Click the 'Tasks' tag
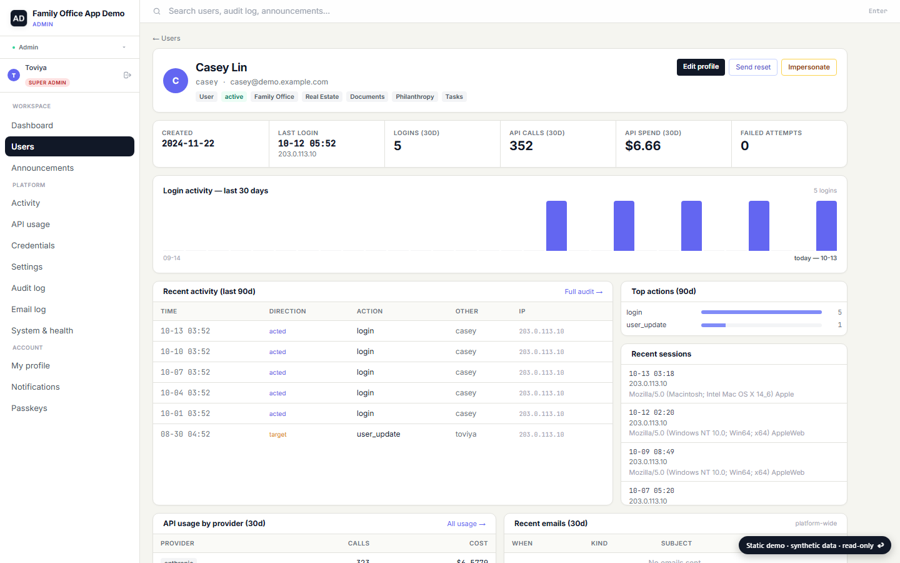This screenshot has width=900, height=563. [x=453, y=96]
